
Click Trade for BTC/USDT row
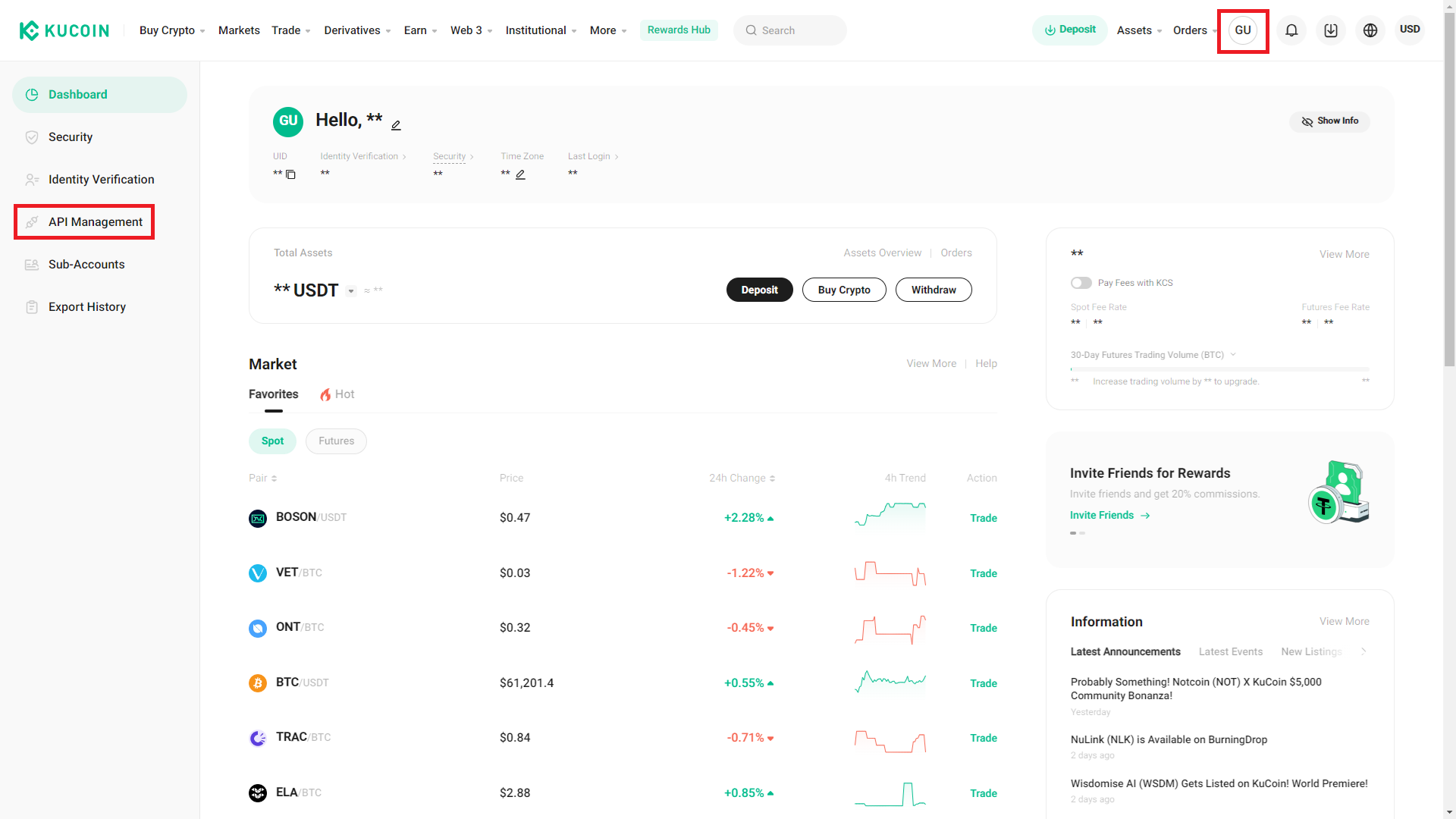(984, 684)
